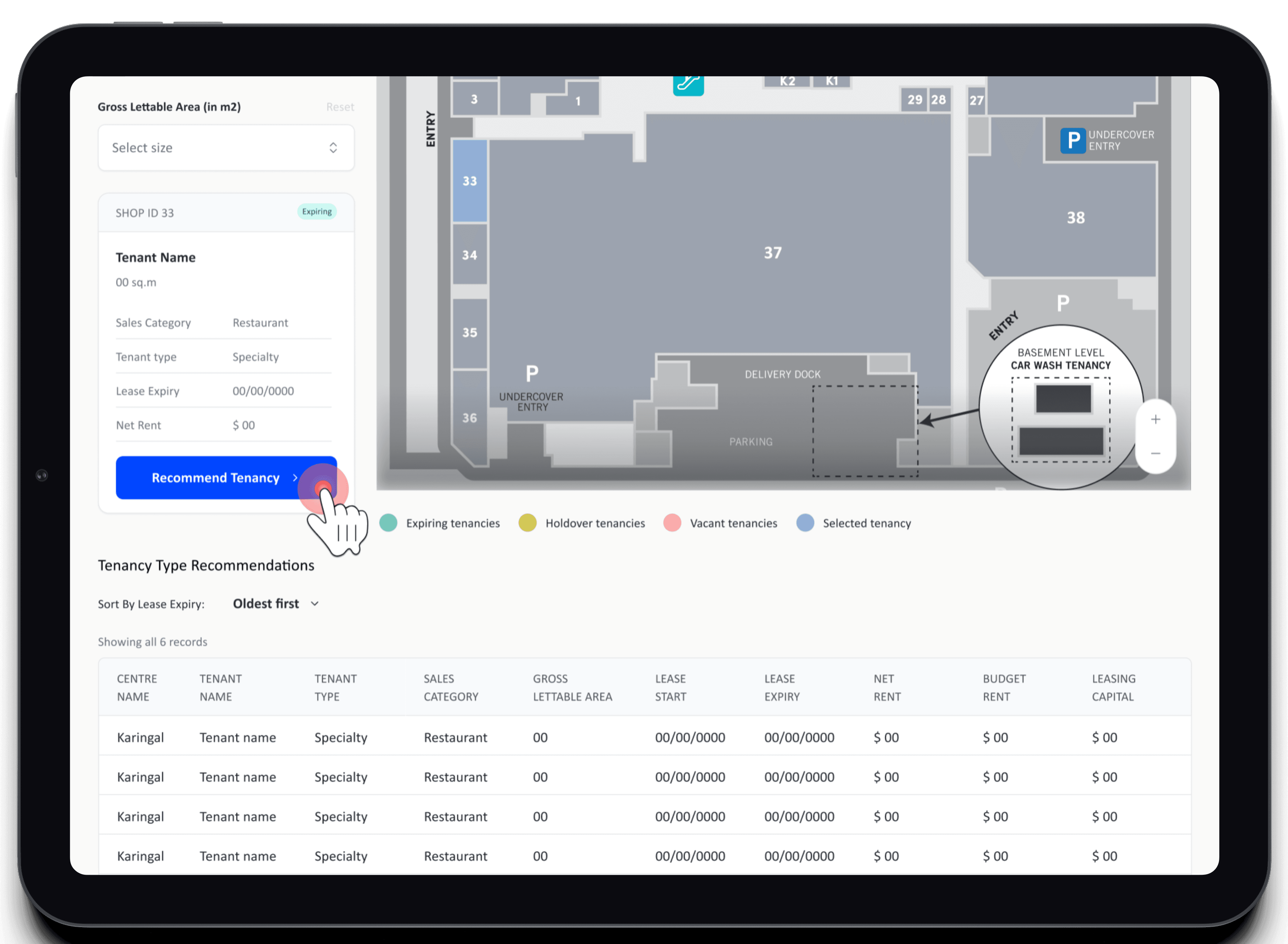This screenshot has width=1288, height=944.
Task: Click the Selected tenancy blue legend dot
Action: pyautogui.click(x=805, y=523)
